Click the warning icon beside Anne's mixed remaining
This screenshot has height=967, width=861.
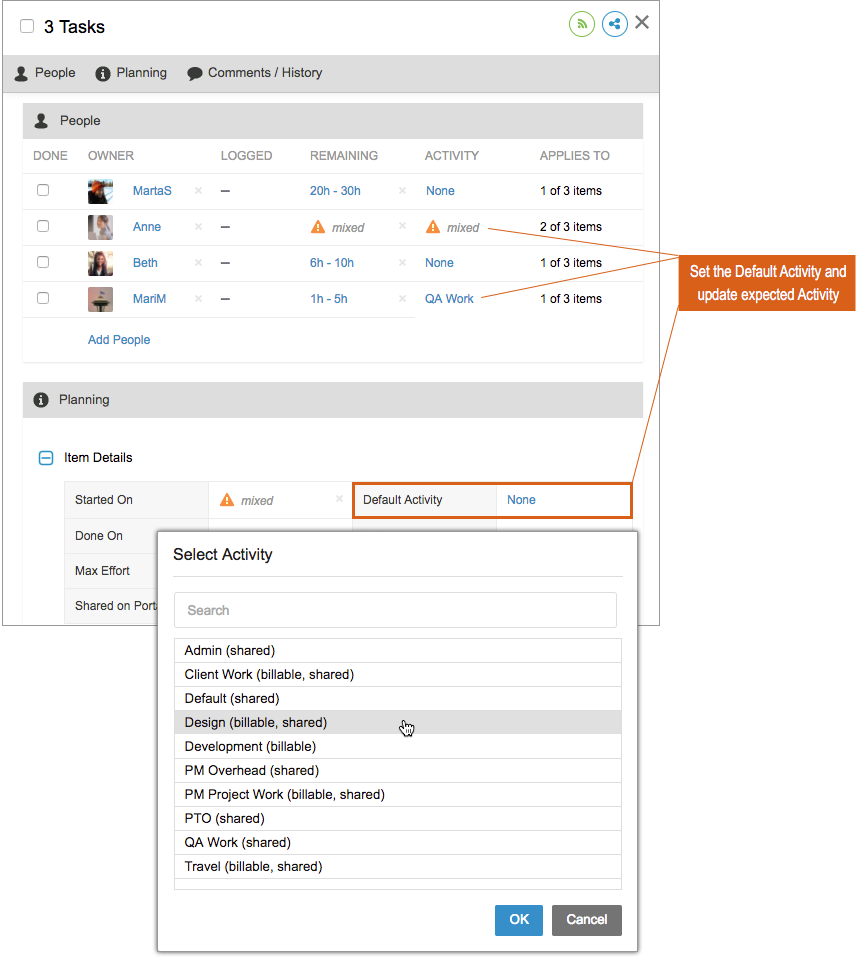[x=318, y=227]
